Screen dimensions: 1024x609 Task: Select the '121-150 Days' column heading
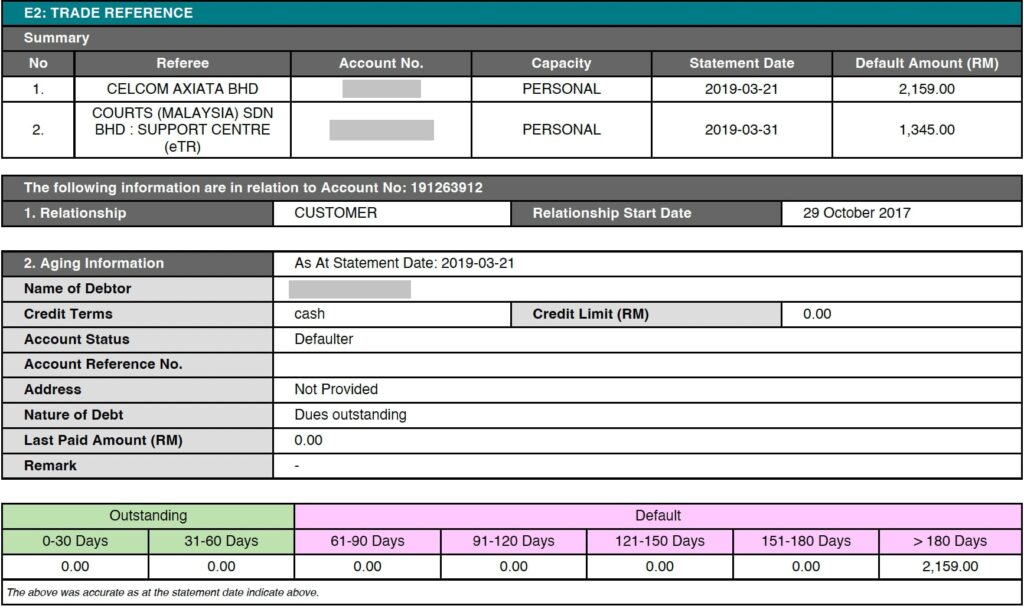point(660,541)
